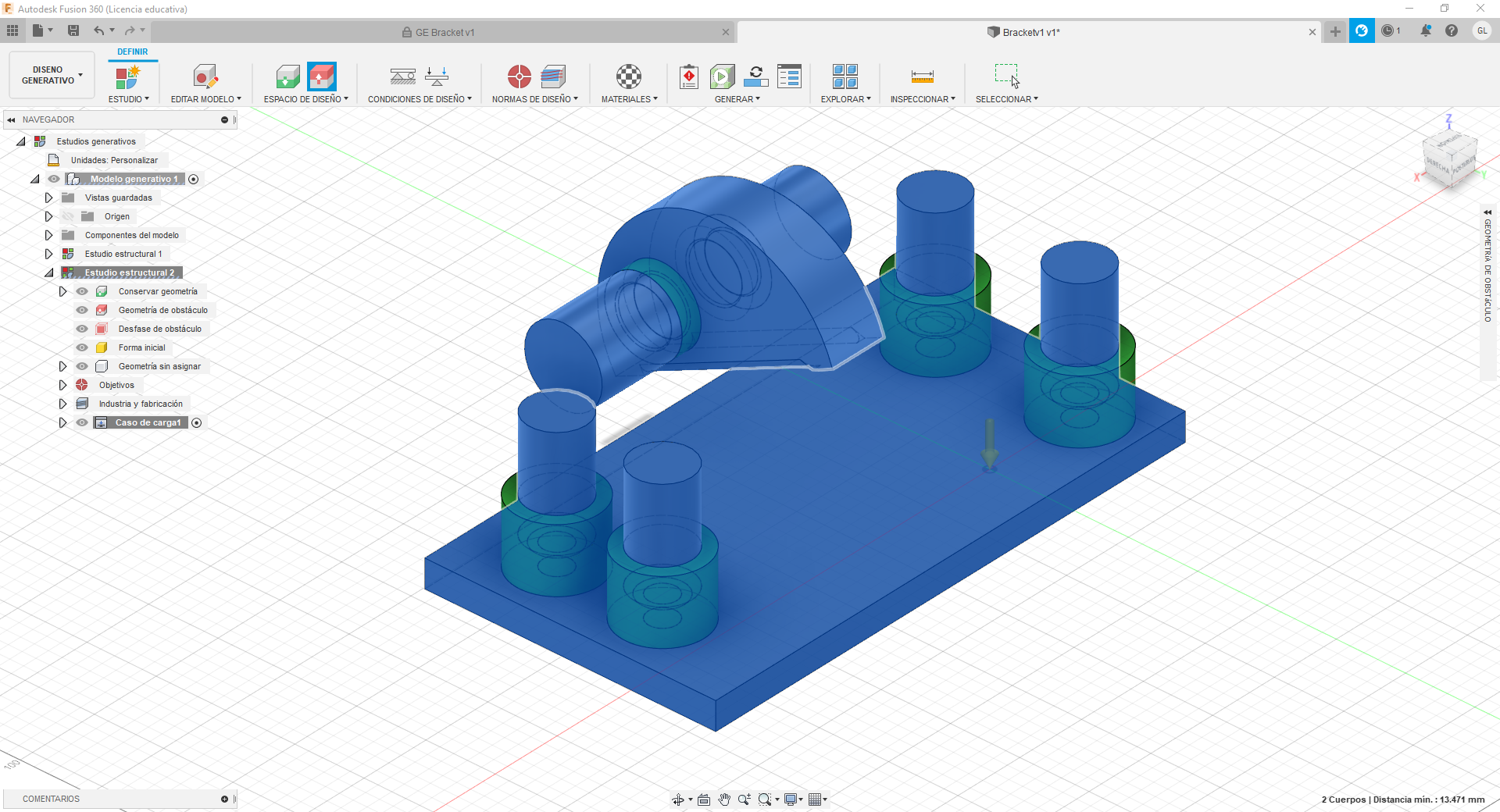Open the Normas de Diseño dropdown menu
Screen dimensions: 1500x812
[x=534, y=99]
